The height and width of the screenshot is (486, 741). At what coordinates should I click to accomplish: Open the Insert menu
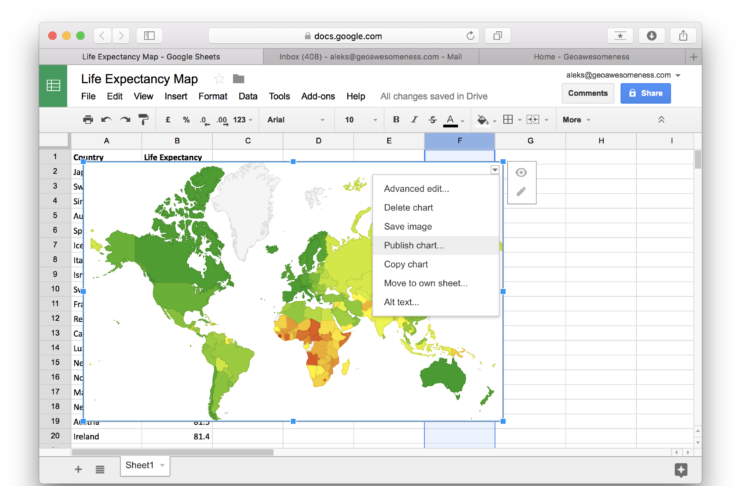(x=175, y=96)
